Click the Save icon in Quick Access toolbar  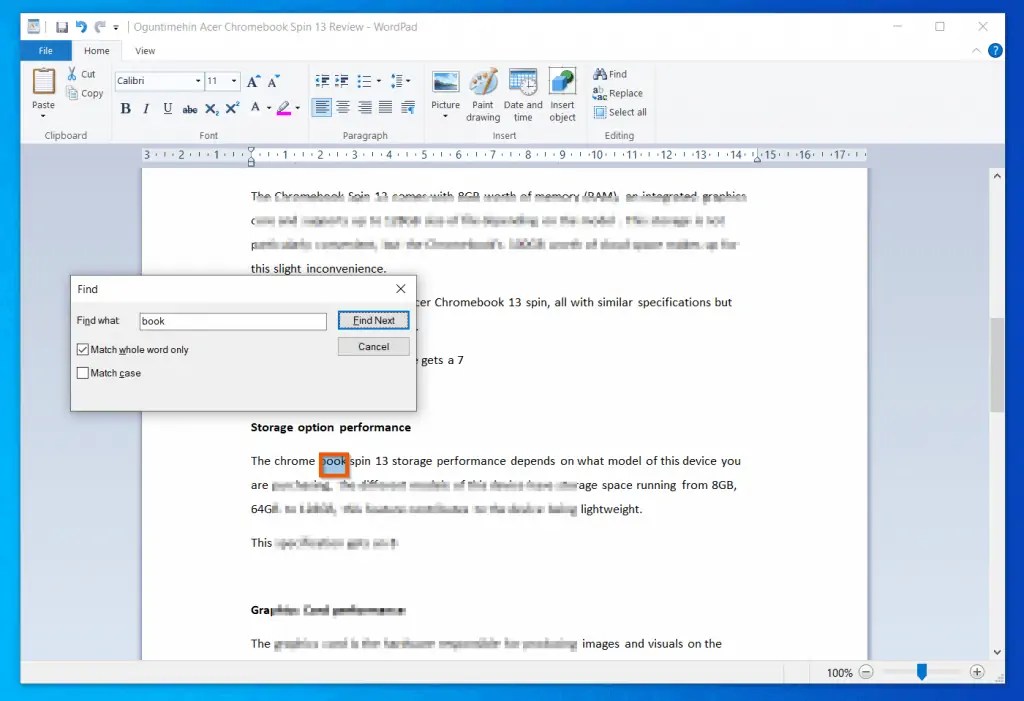[x=62, y=26]
